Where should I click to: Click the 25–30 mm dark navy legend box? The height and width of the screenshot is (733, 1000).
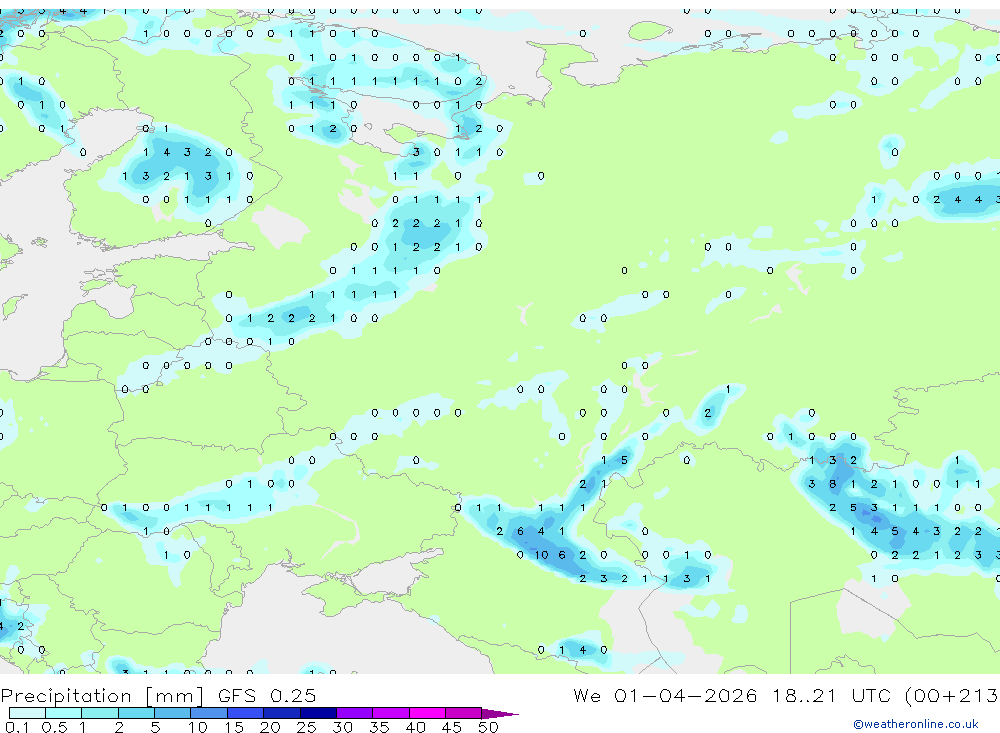(x=318, y=713)
